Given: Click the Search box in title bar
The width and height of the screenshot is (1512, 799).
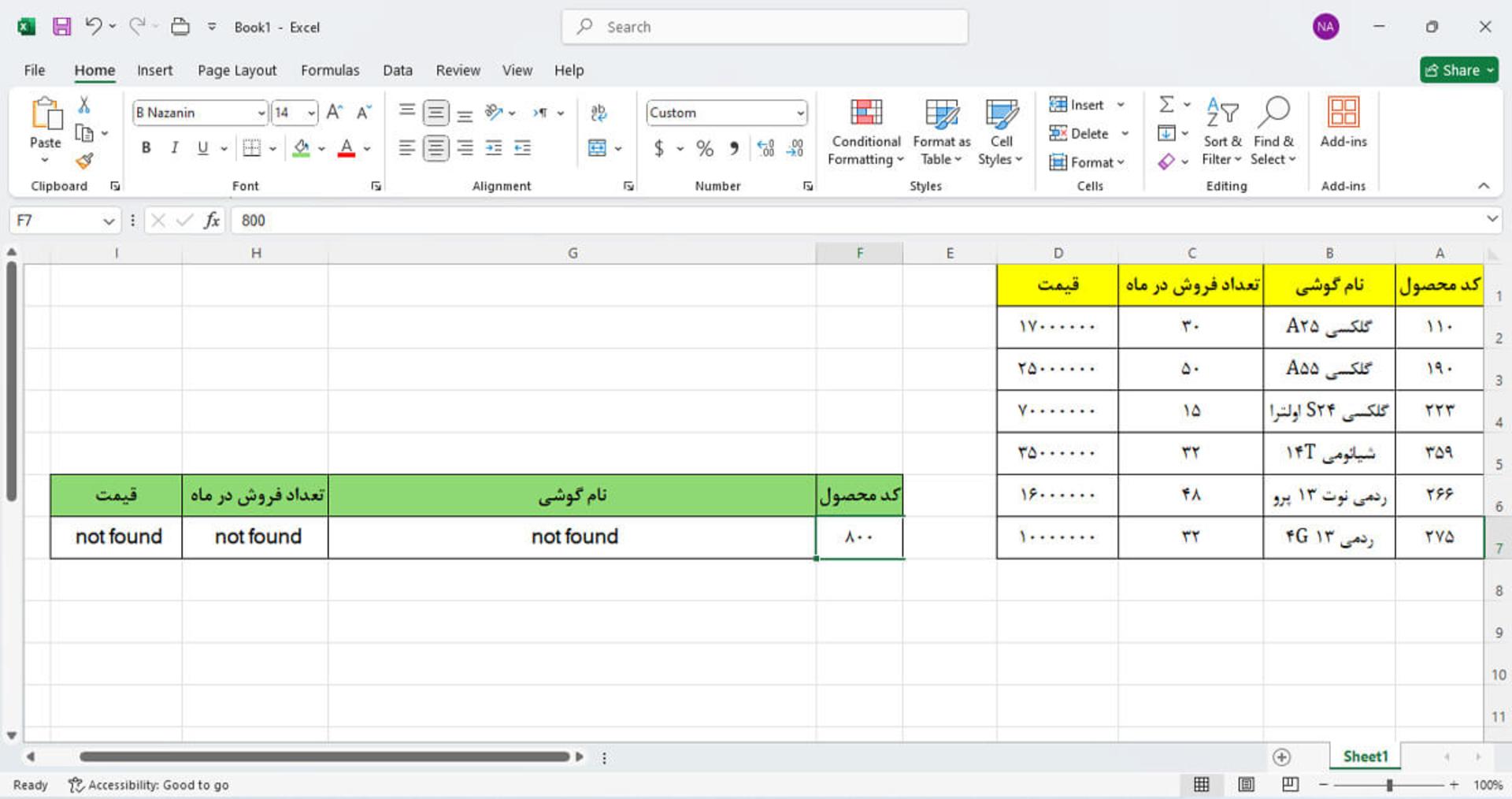Looking at the screenshot, I should (x=765, y=27).
